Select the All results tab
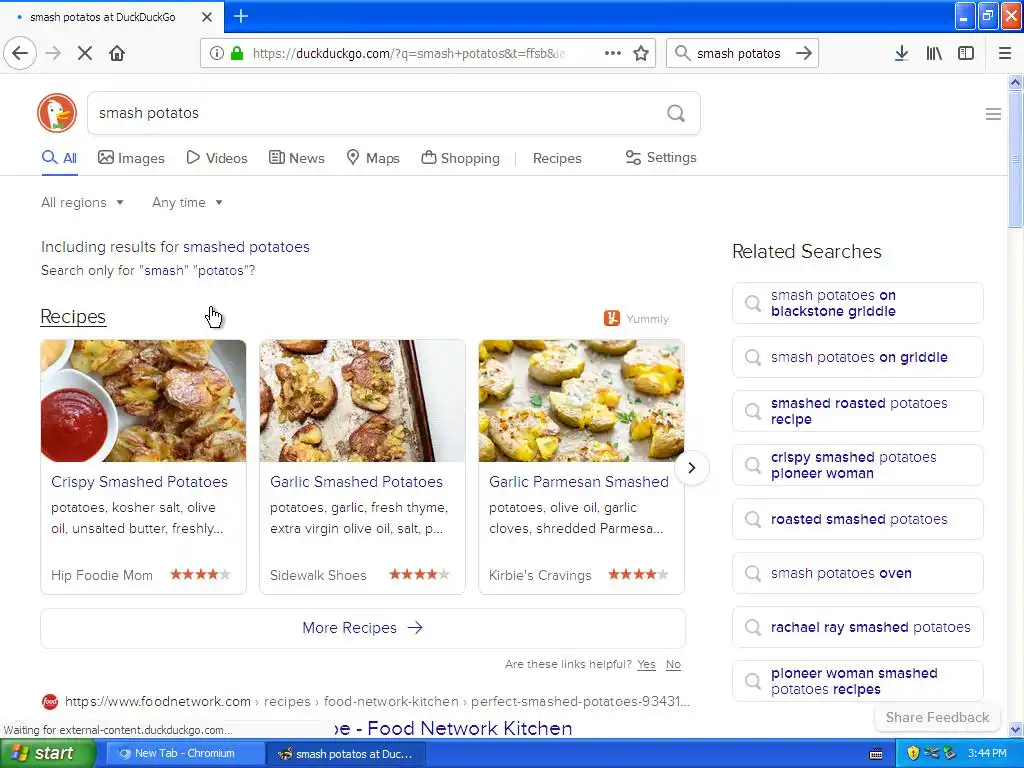The image size is (1024, 768). click(59, 158)
